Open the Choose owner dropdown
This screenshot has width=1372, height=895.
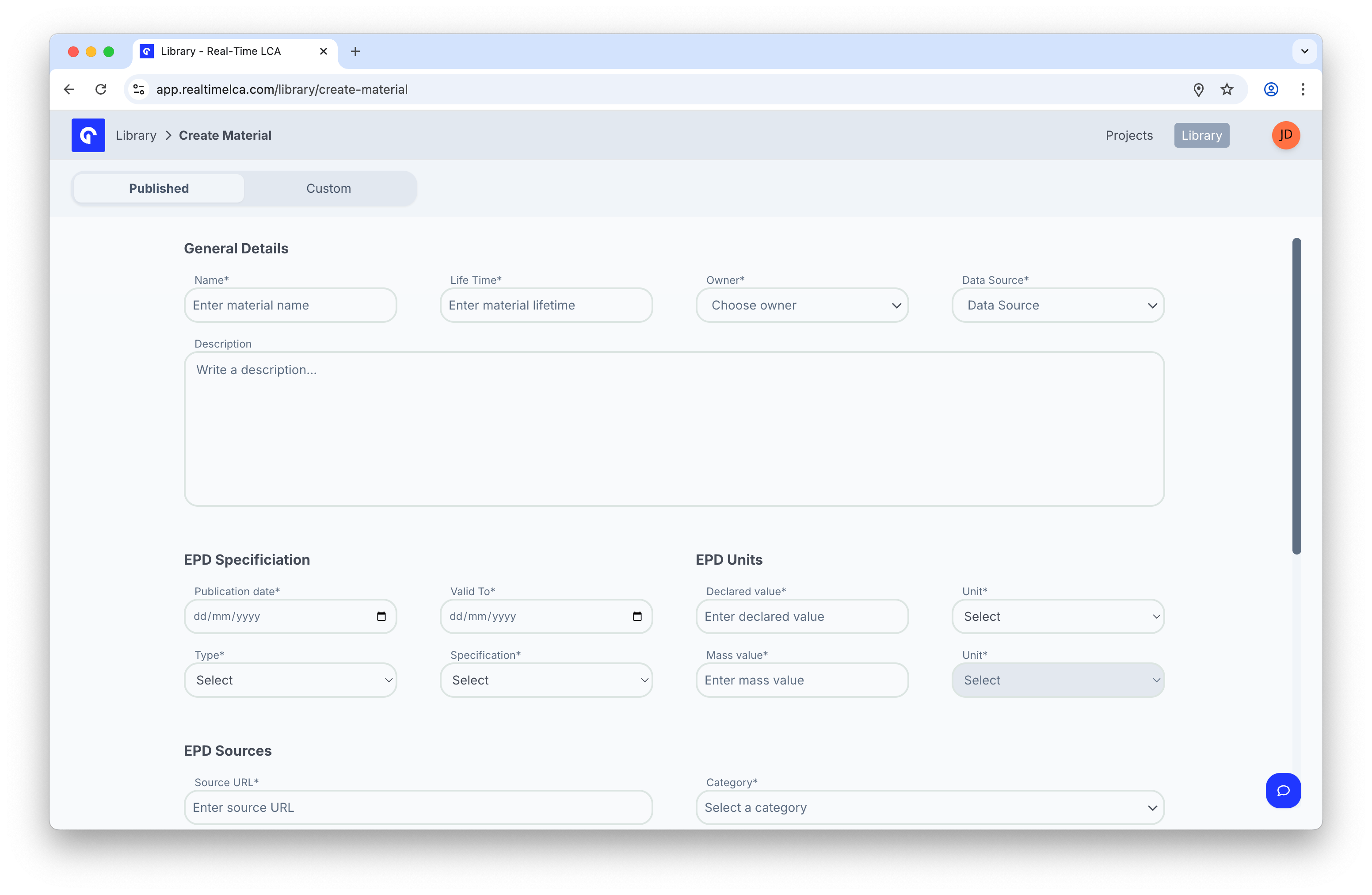click(x=802, y=305)
